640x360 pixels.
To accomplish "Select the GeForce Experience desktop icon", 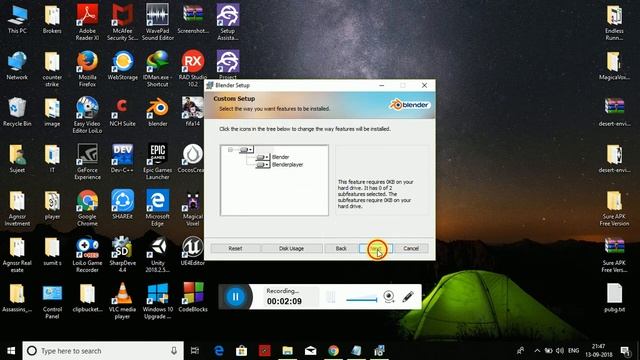I will coord(87,162).
